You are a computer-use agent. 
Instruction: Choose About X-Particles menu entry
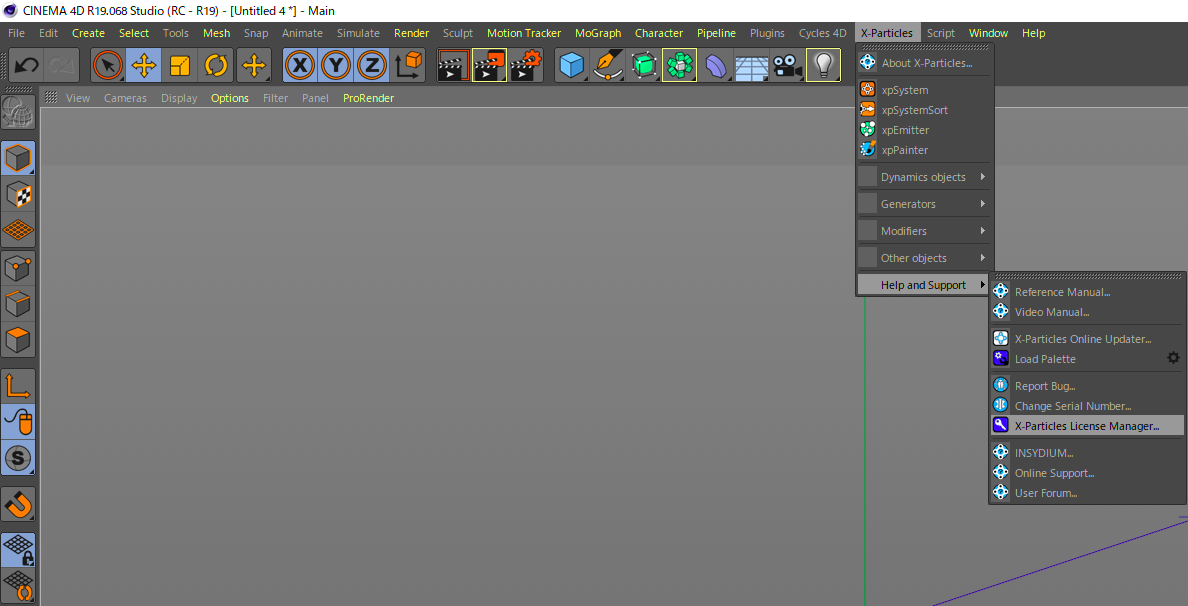coord(925,63)
